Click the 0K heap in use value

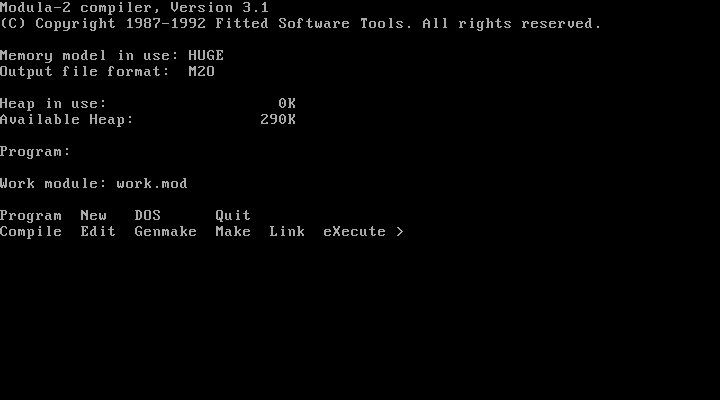287,104
